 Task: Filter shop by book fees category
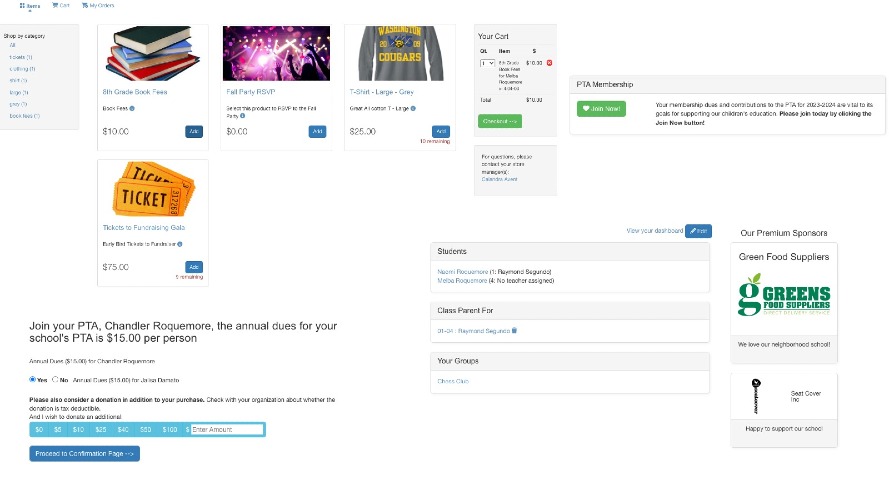tap(23, 115)
